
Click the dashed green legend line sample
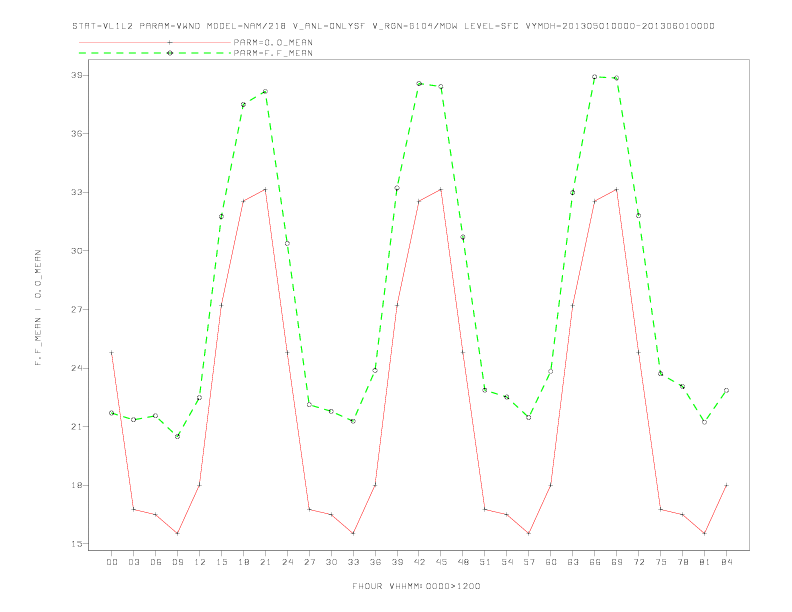[x=155, y=53]
